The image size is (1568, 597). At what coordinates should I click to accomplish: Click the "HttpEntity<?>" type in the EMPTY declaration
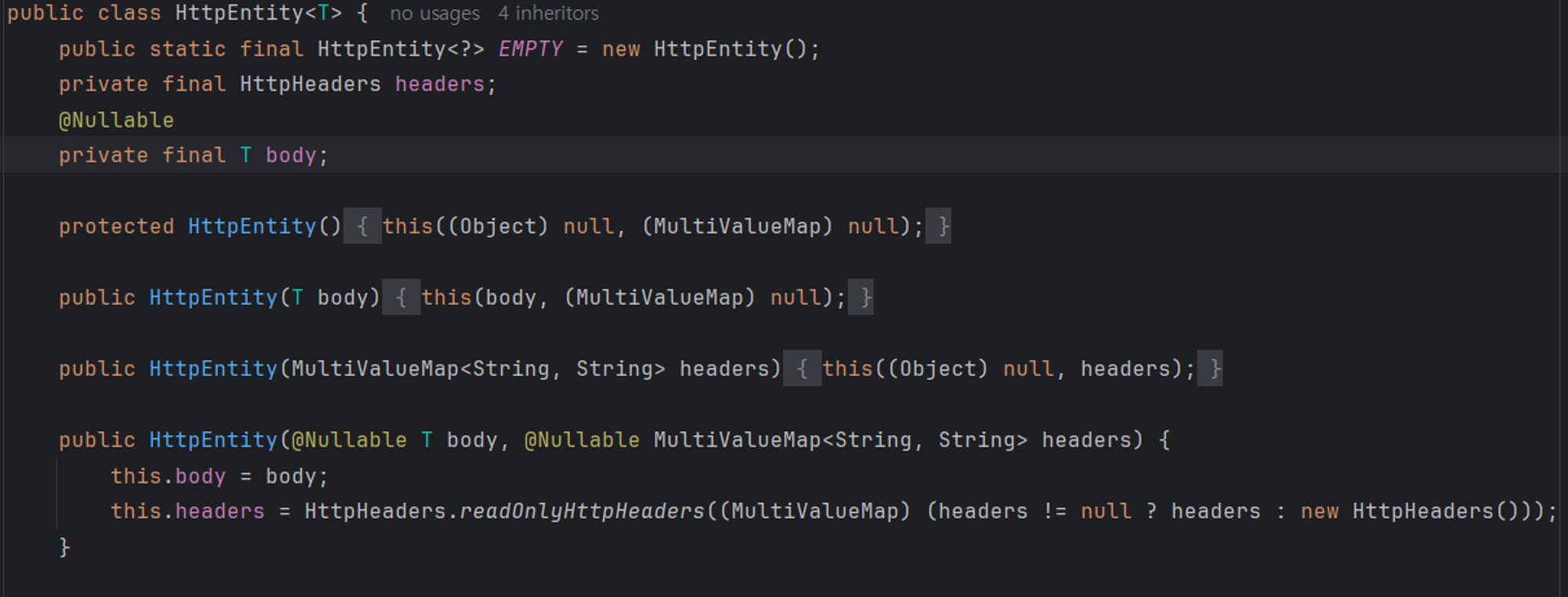pyautogui.click(x=401, y=49)
